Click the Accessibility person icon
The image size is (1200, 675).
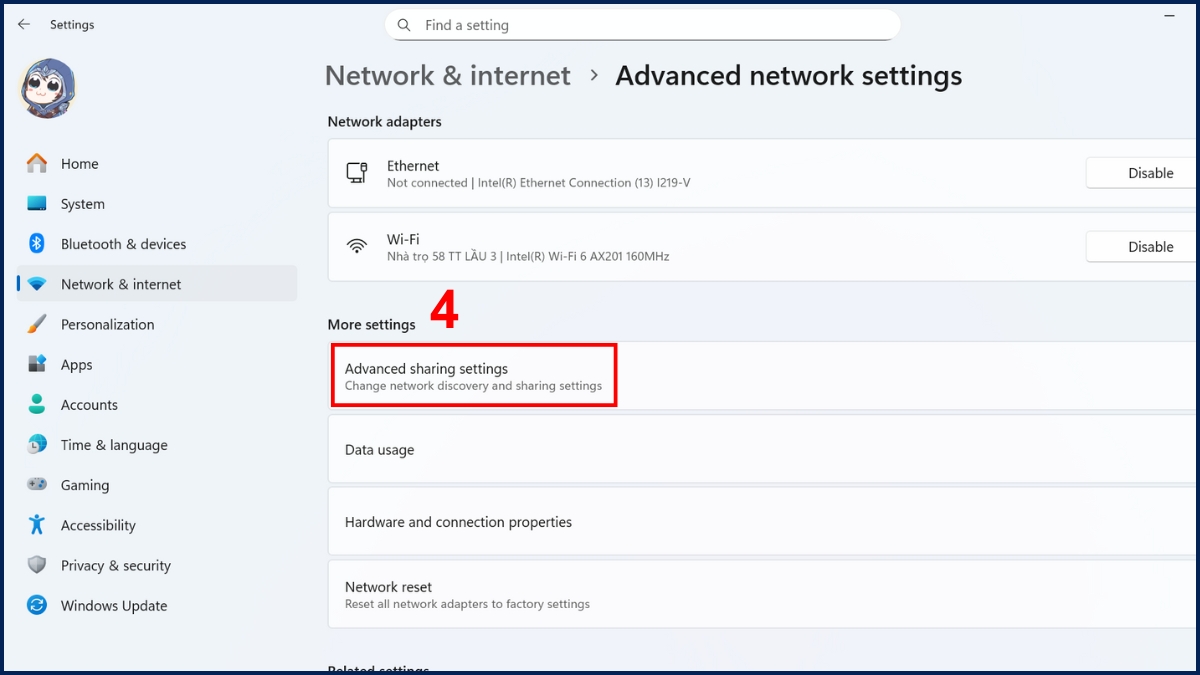pyautogui.click(x=37, y=525)
